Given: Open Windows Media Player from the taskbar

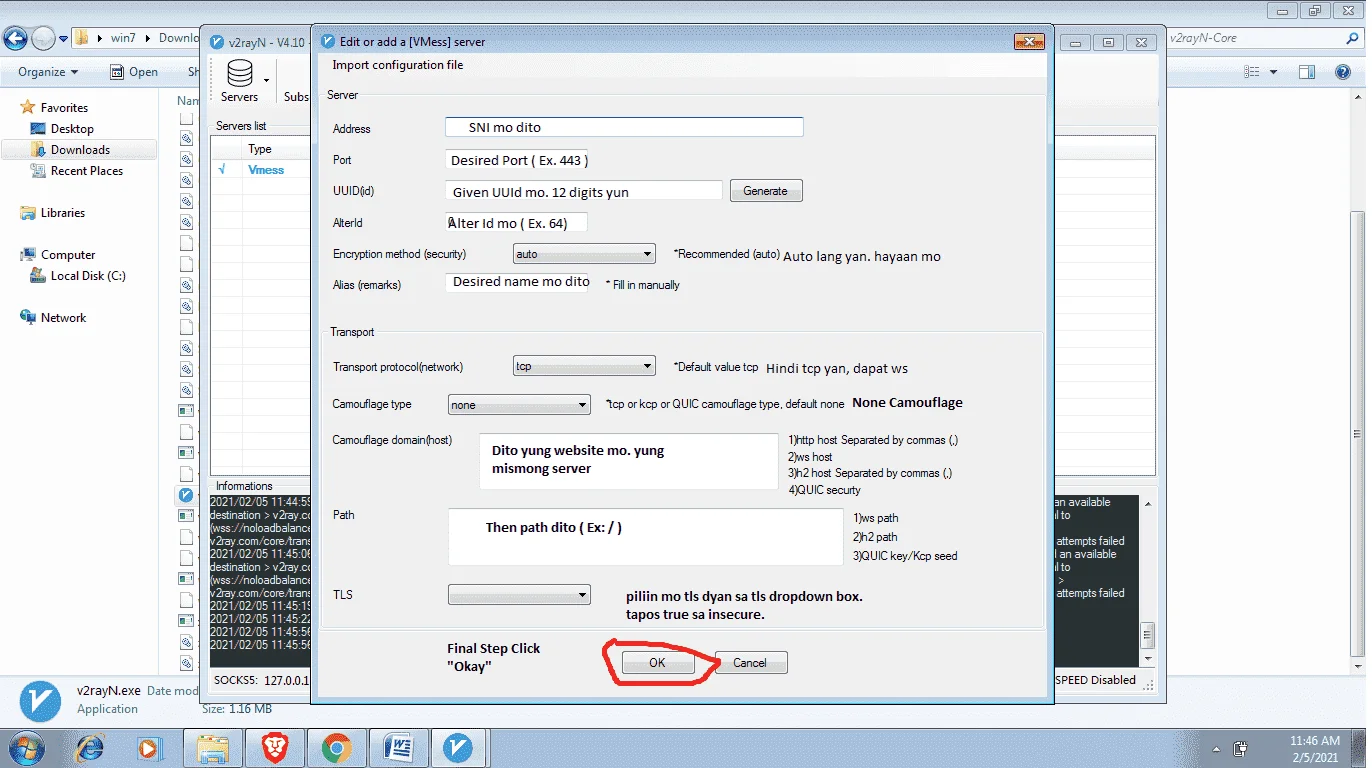Looking at the screenshot, I should point(151,747).
